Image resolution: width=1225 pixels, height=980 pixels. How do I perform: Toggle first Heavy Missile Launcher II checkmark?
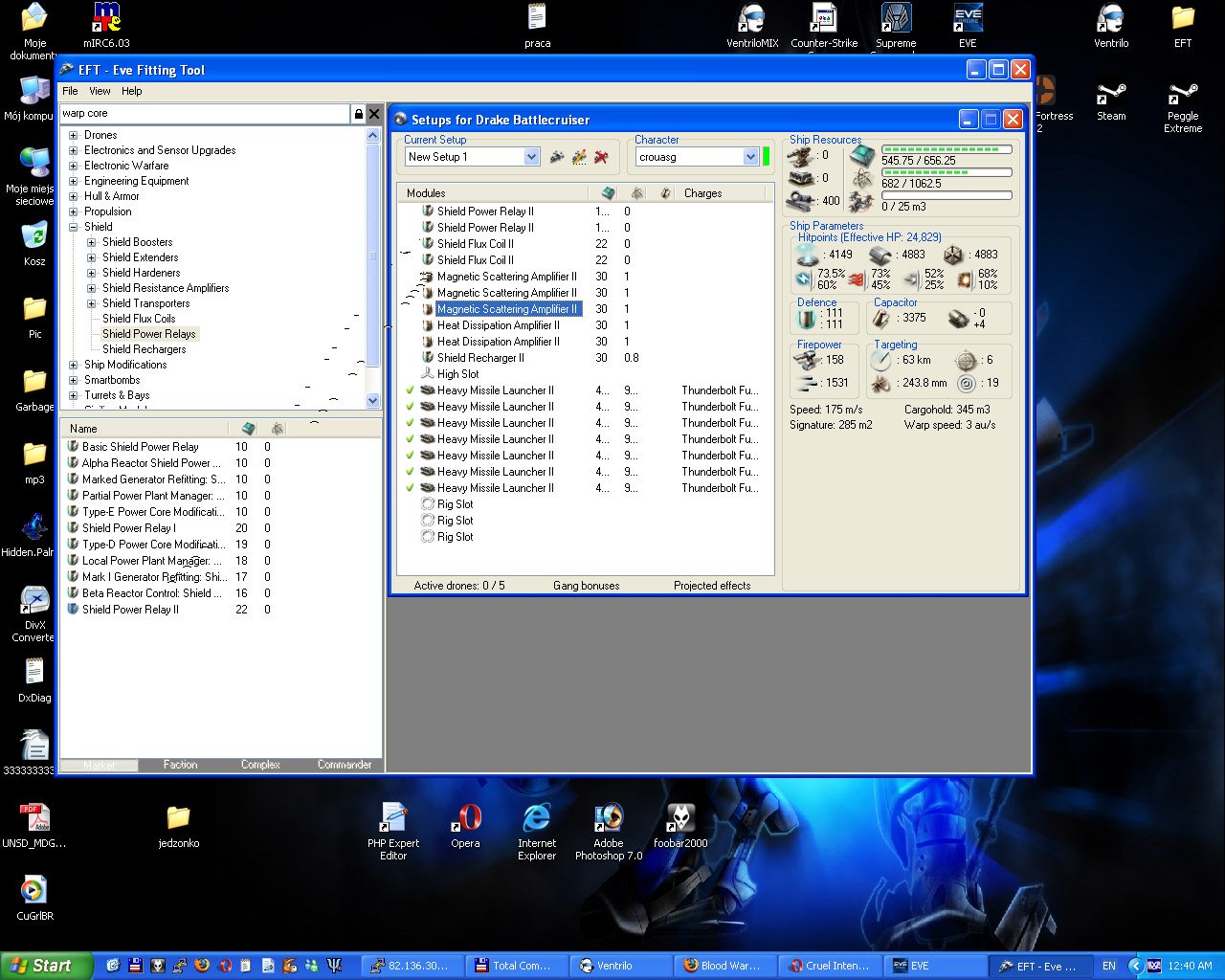[x=410, y=390]
